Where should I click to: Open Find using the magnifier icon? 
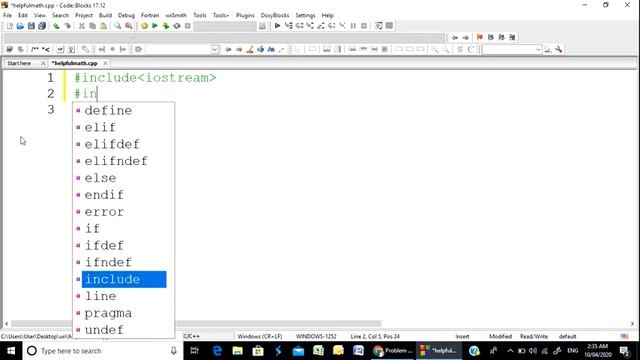[118, 26]
